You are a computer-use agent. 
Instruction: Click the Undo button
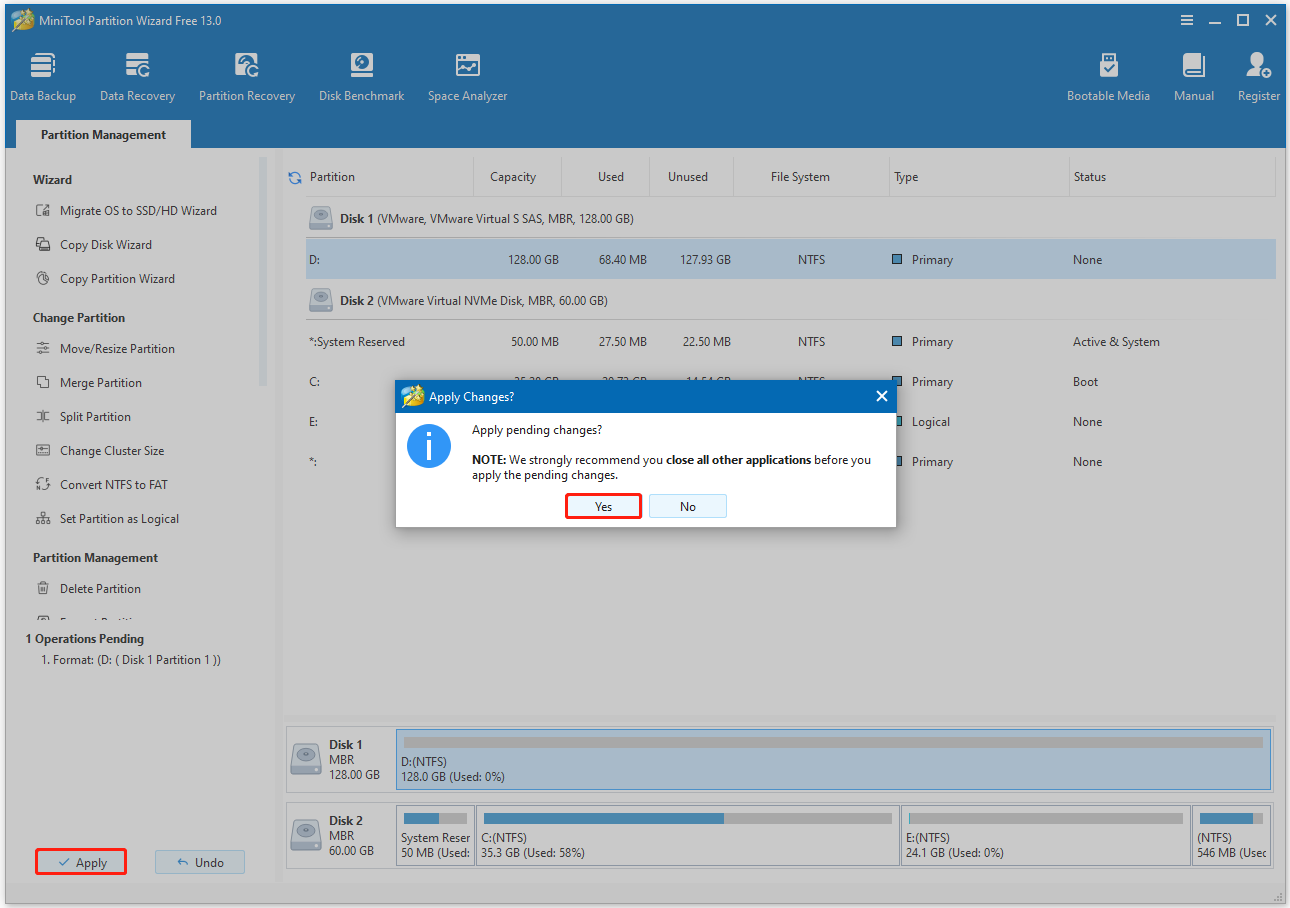(199, 861)
